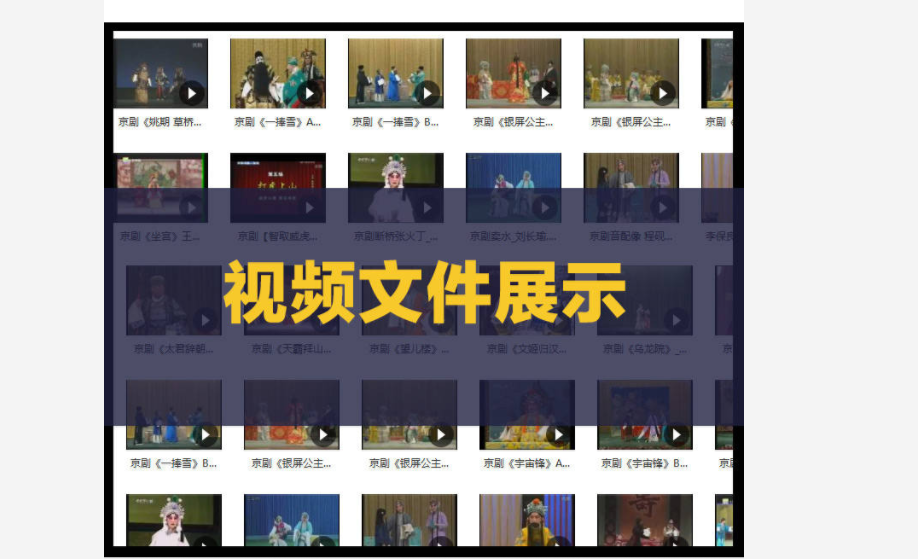The image size is (918, 559).
Task: Select file name 京剧《姚期 草桥...
Action: click(160, 122)
